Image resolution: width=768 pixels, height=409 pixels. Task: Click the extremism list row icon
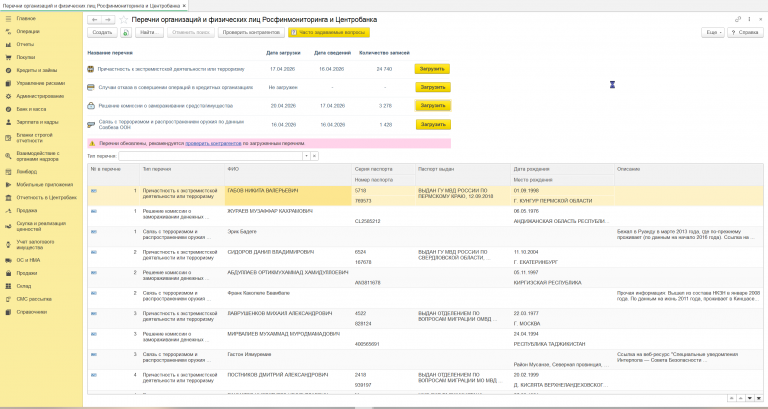91,69
